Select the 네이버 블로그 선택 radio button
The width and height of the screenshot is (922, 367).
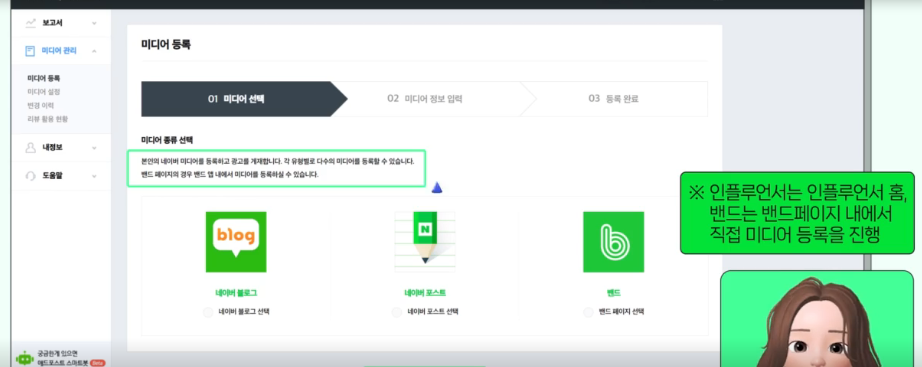208,312
